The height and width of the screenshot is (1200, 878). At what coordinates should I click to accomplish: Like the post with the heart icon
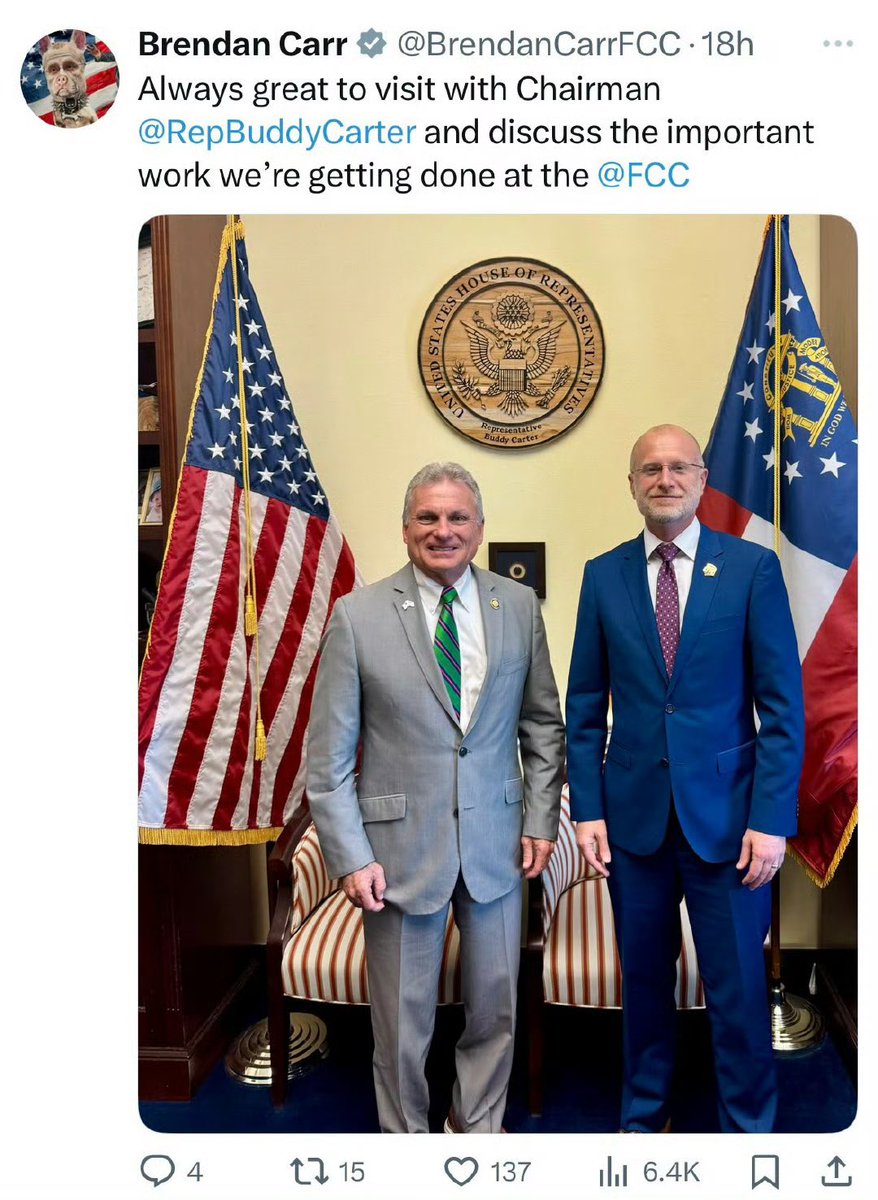pyautogui.click(x=460, y=1171)
